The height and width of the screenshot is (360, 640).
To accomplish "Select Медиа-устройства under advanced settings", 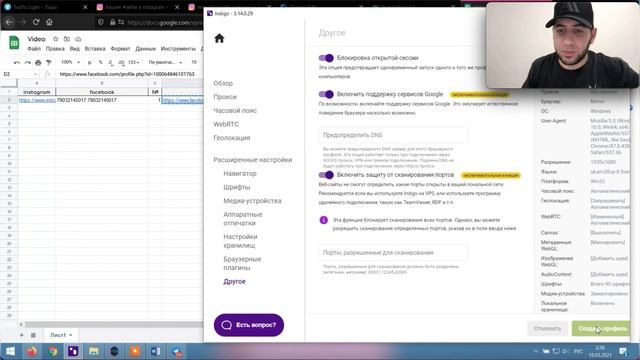I will pos(252,201).
